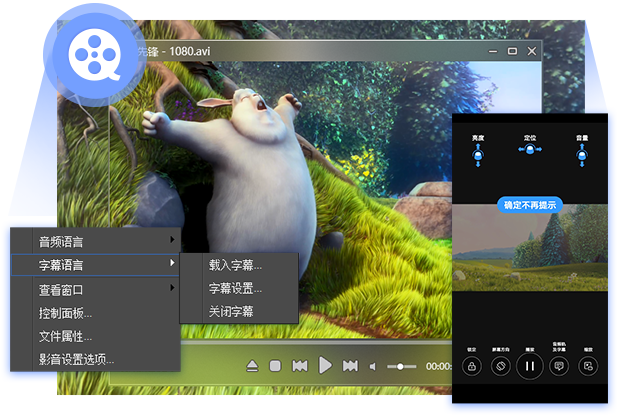Open the 音频语言 menu entry
The height and width of the screenshot is (415, 618).
pyautogui.click(x=95, y=241)
